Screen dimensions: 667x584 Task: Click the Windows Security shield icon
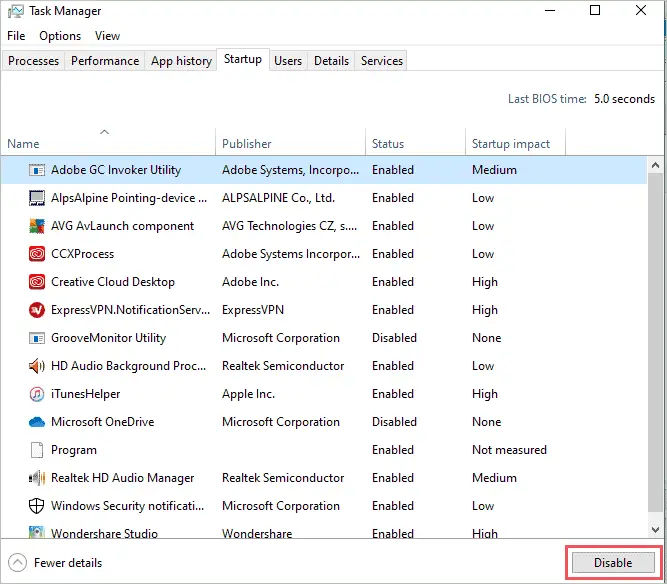tap(37, 506)
